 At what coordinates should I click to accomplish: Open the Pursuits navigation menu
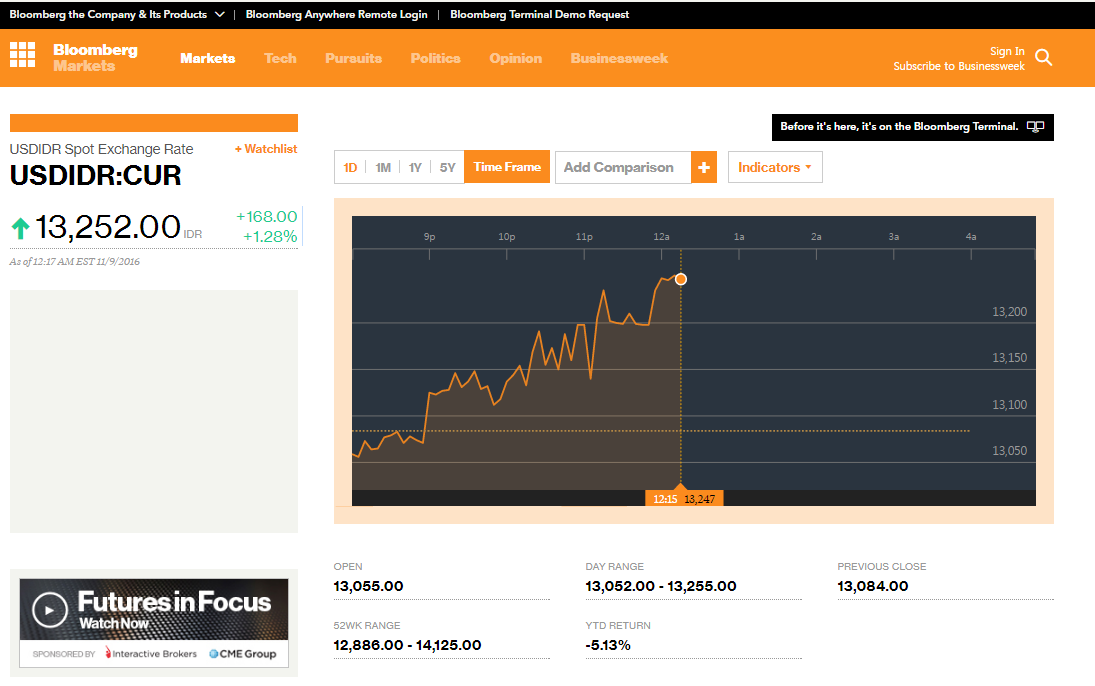353,58
